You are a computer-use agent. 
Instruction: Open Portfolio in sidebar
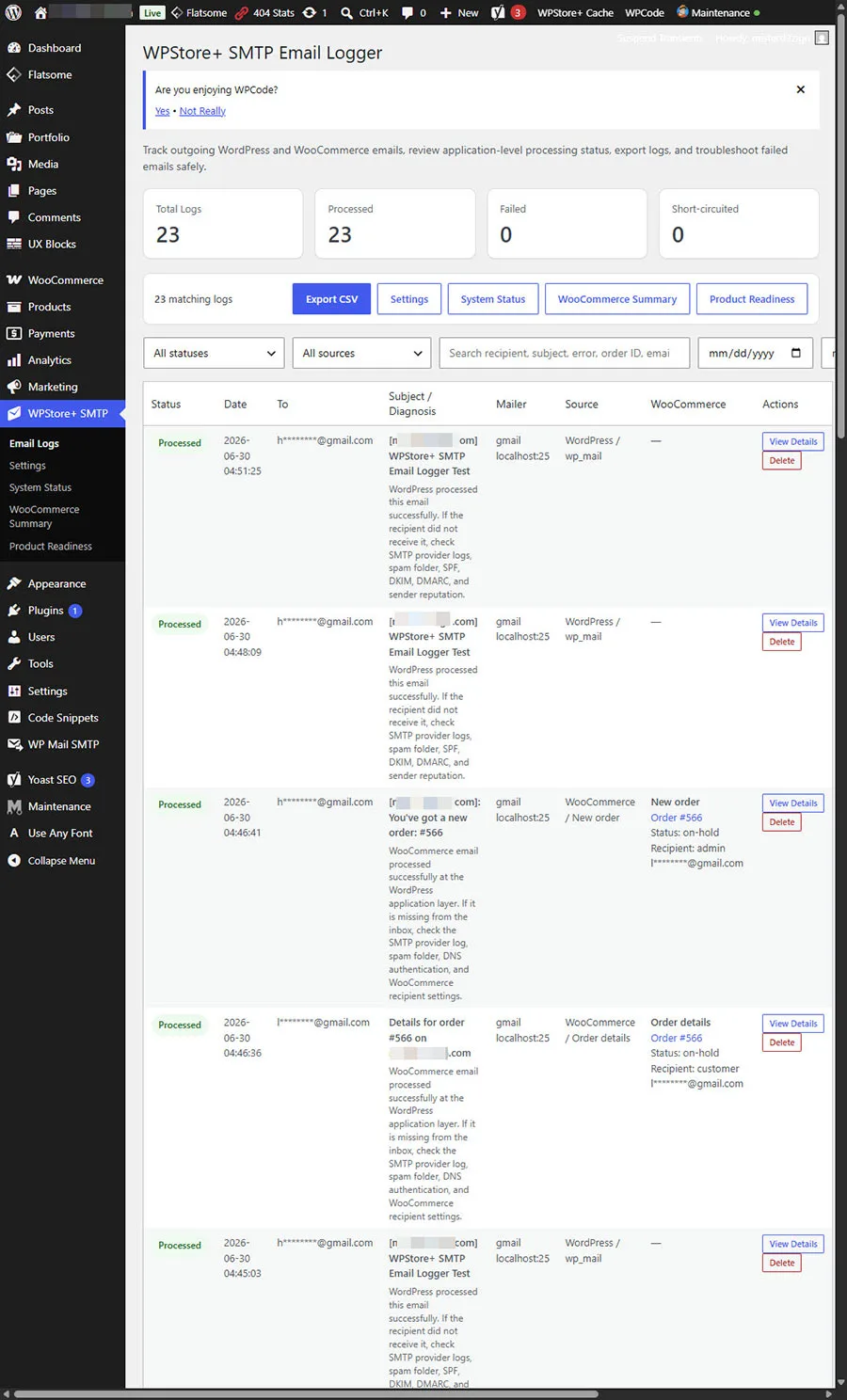(x=48, y=137)
